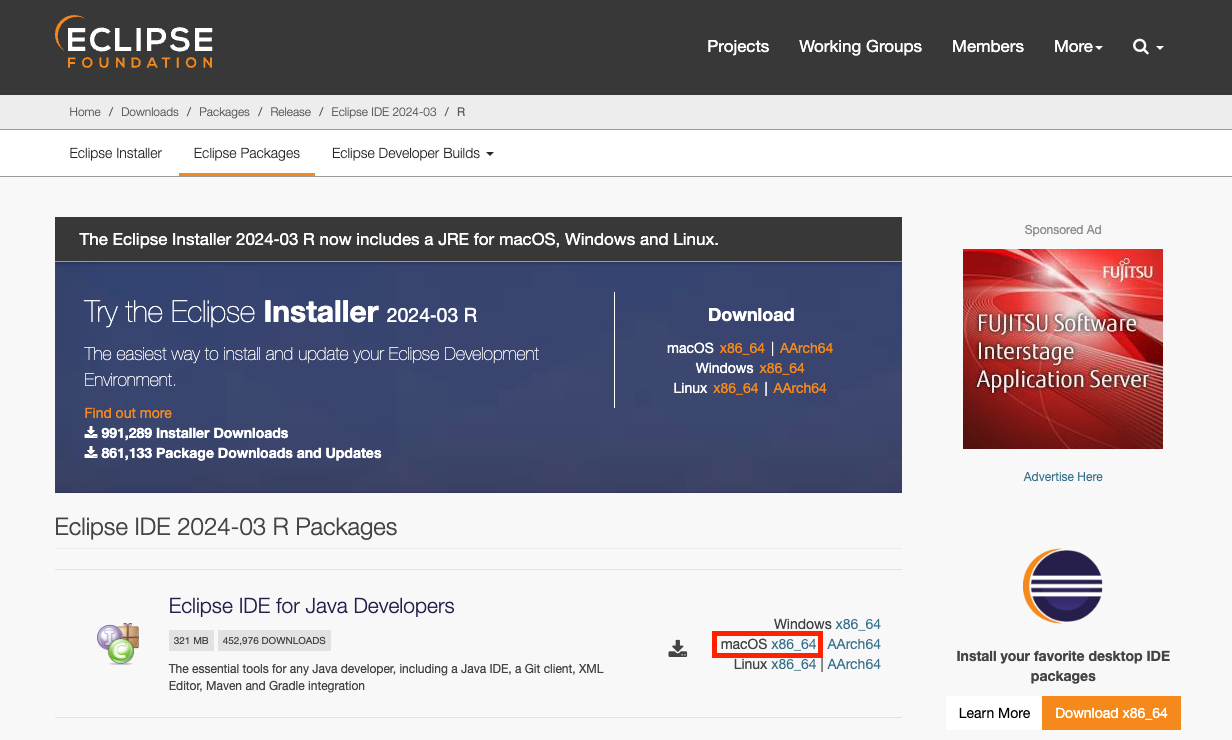Go to Release breadcrumb

tap(290, 112)
